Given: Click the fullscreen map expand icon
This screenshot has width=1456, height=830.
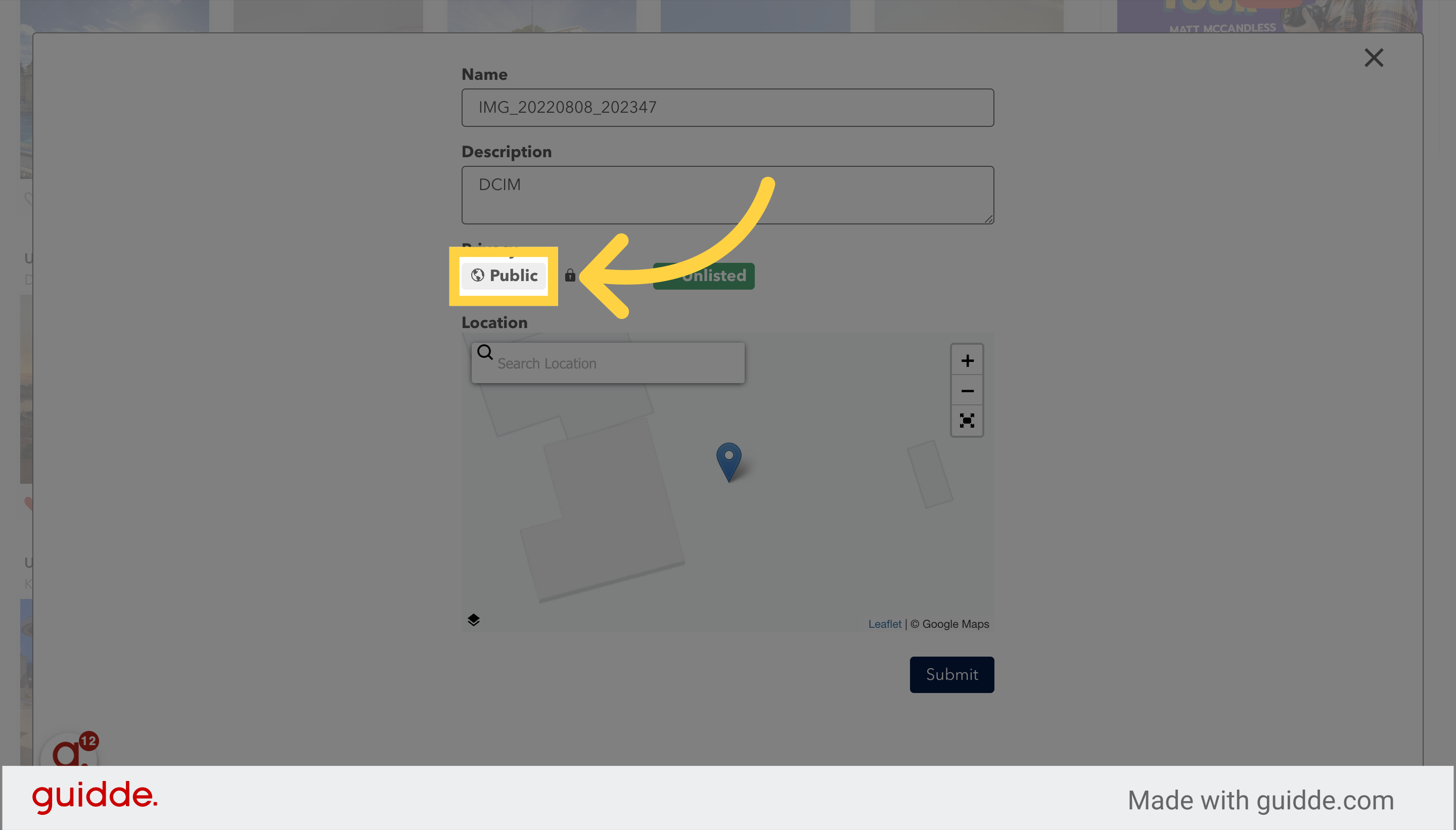Looking at the screenshot, I should (x=966, y=419).
